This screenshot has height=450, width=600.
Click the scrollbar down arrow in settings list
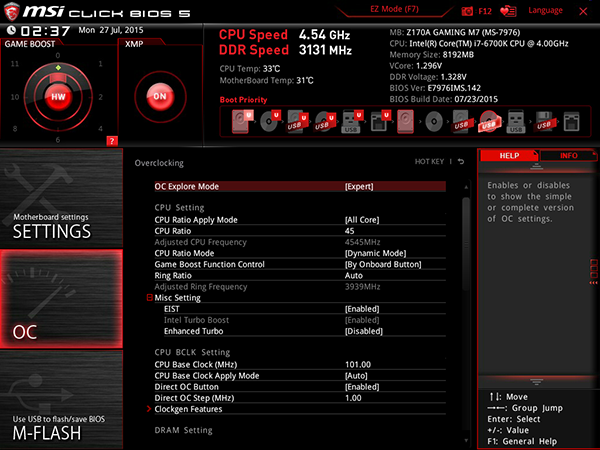466,441
